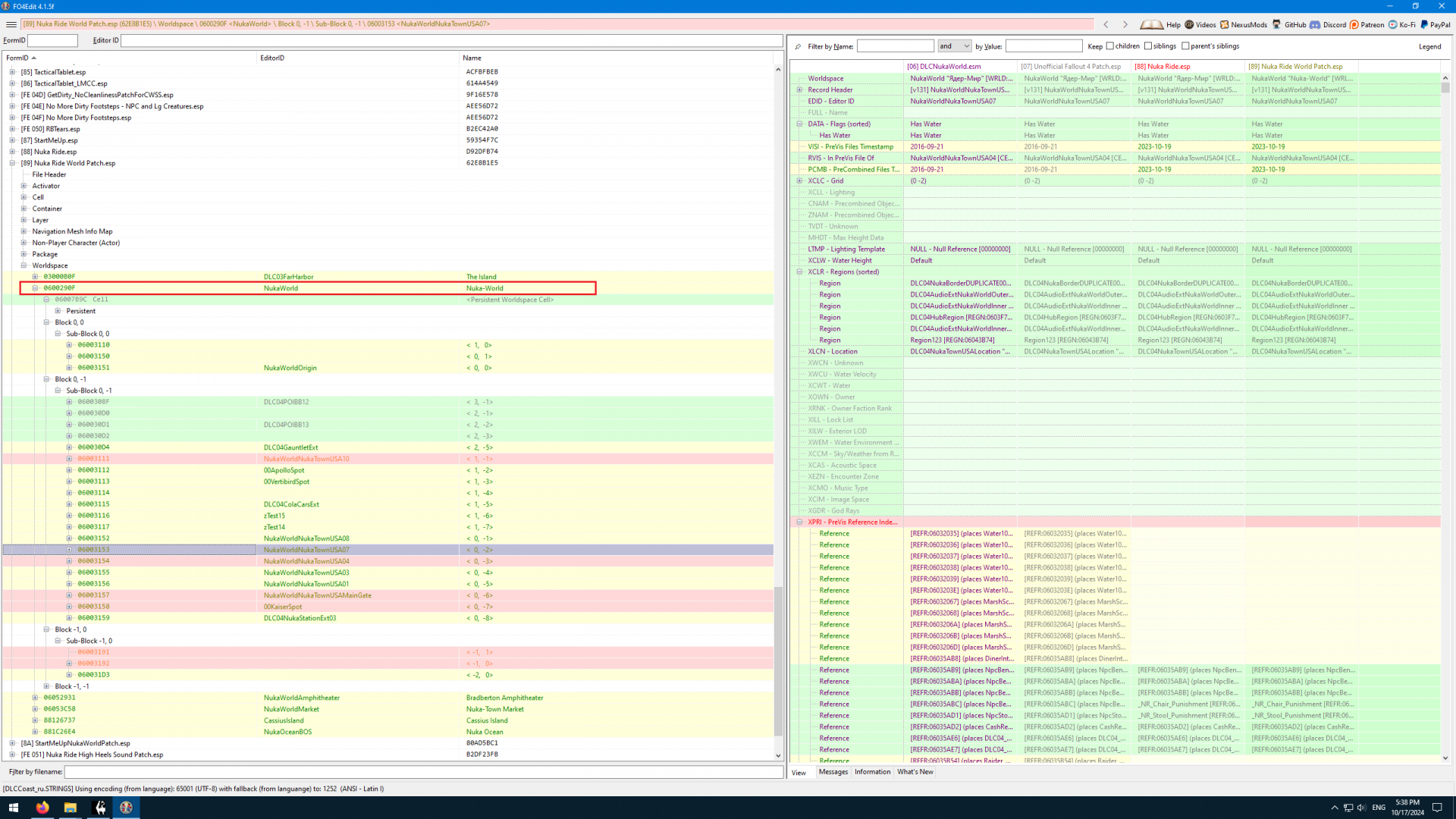Open the Discord toolbar link

(x=1328, y=24)
